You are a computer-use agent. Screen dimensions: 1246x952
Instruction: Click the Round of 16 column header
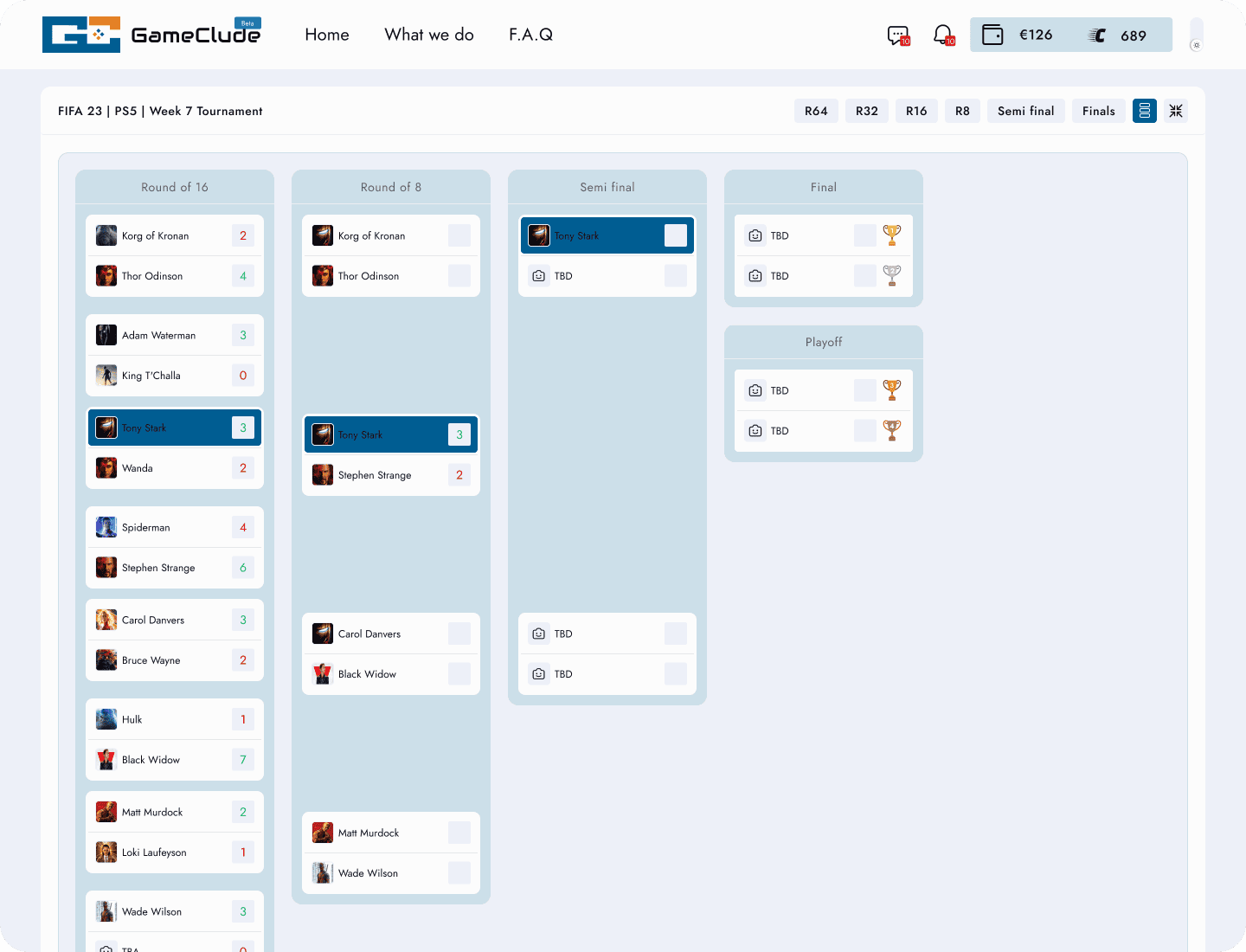tap(175, 187)
